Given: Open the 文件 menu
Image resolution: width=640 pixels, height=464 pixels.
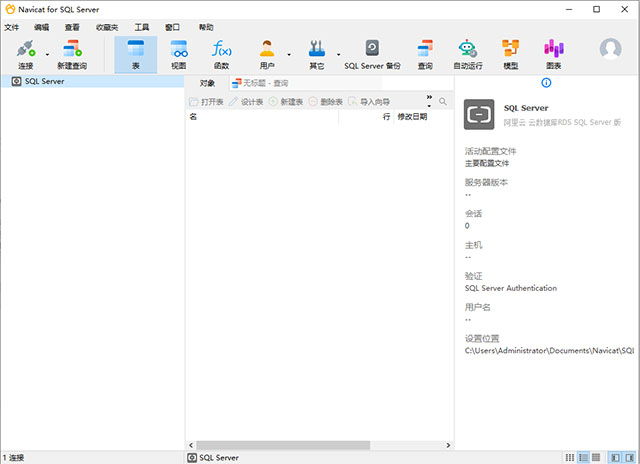Looking at the screenshot, I should pyautogui.click(x=11, y=27).
